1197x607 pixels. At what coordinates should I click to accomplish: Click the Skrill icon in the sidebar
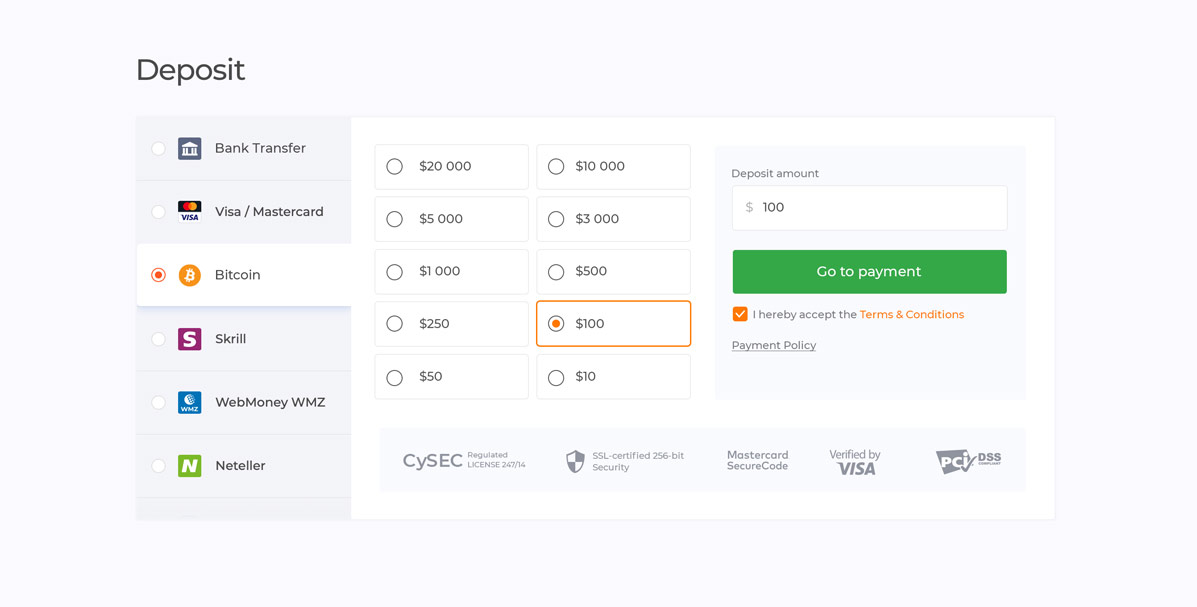coord(190,338)
